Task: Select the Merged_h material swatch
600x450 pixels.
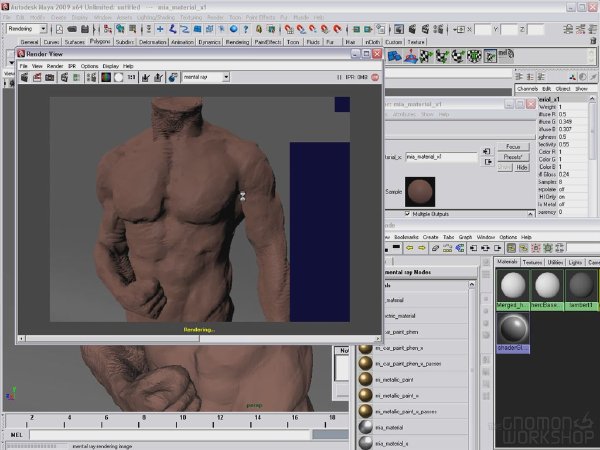Action: click(x=513, y=289)
